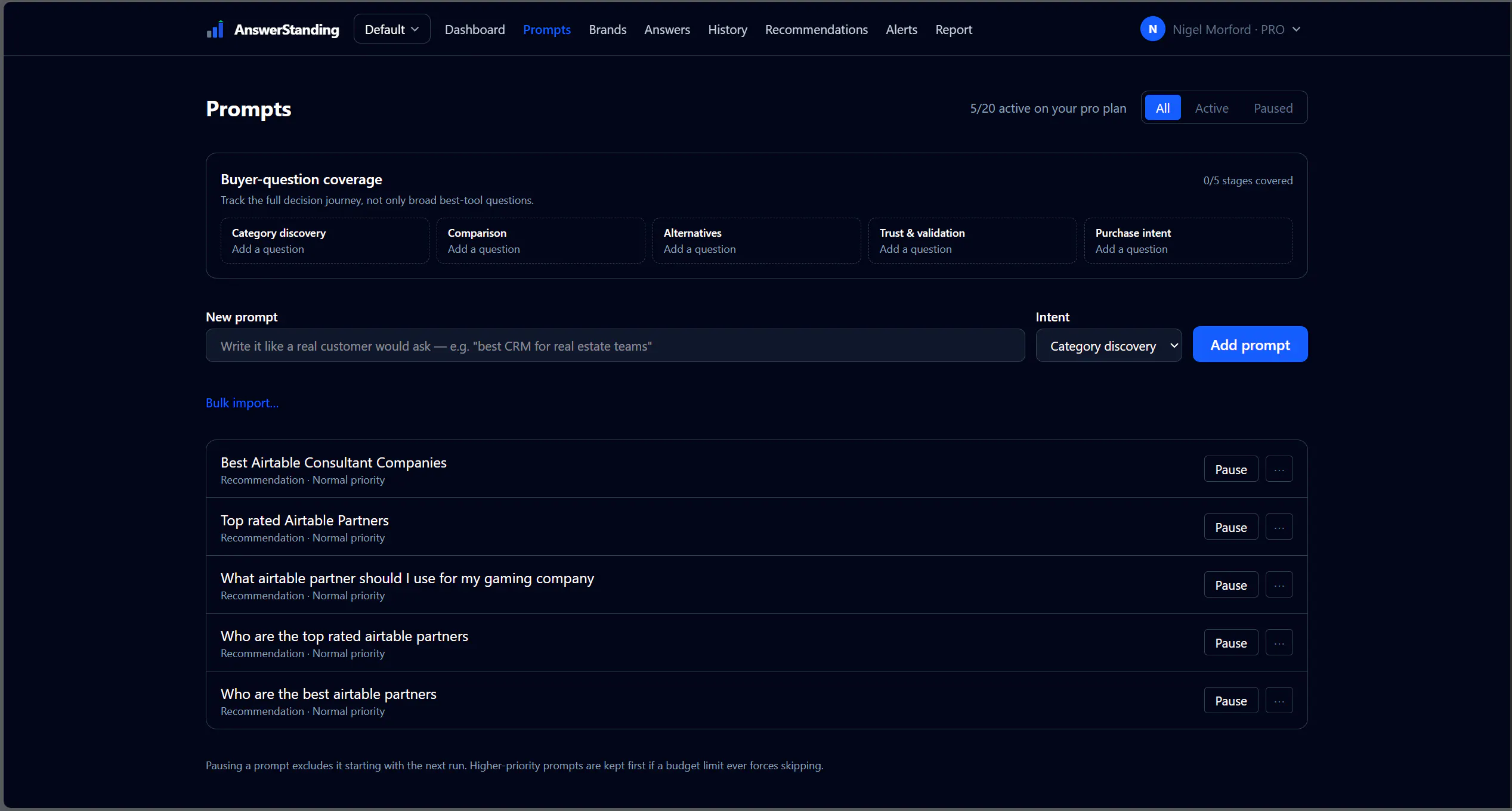Viewport: 1512px width, 811px height.
Task: Pause Who are the top rated airtable partners
Action: pos(1231,643)
